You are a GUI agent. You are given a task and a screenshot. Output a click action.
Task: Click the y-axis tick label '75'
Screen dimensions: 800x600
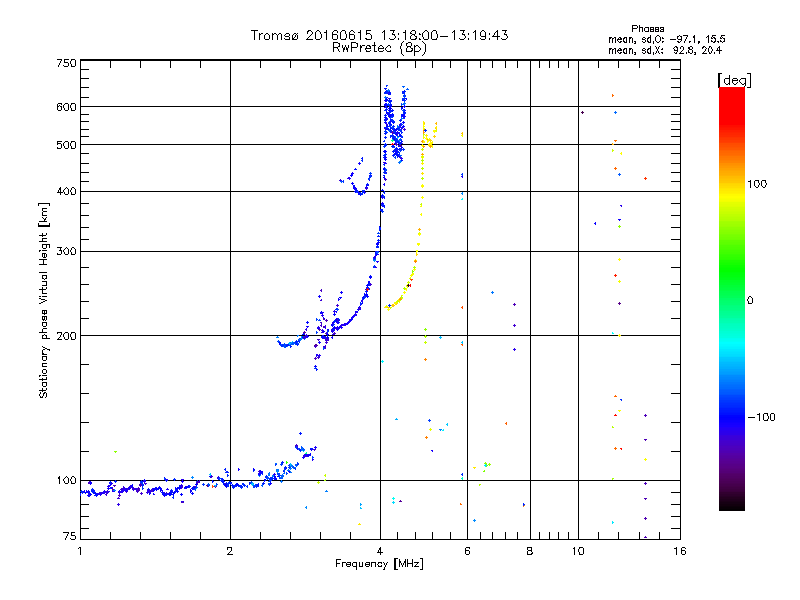(70, 536)
